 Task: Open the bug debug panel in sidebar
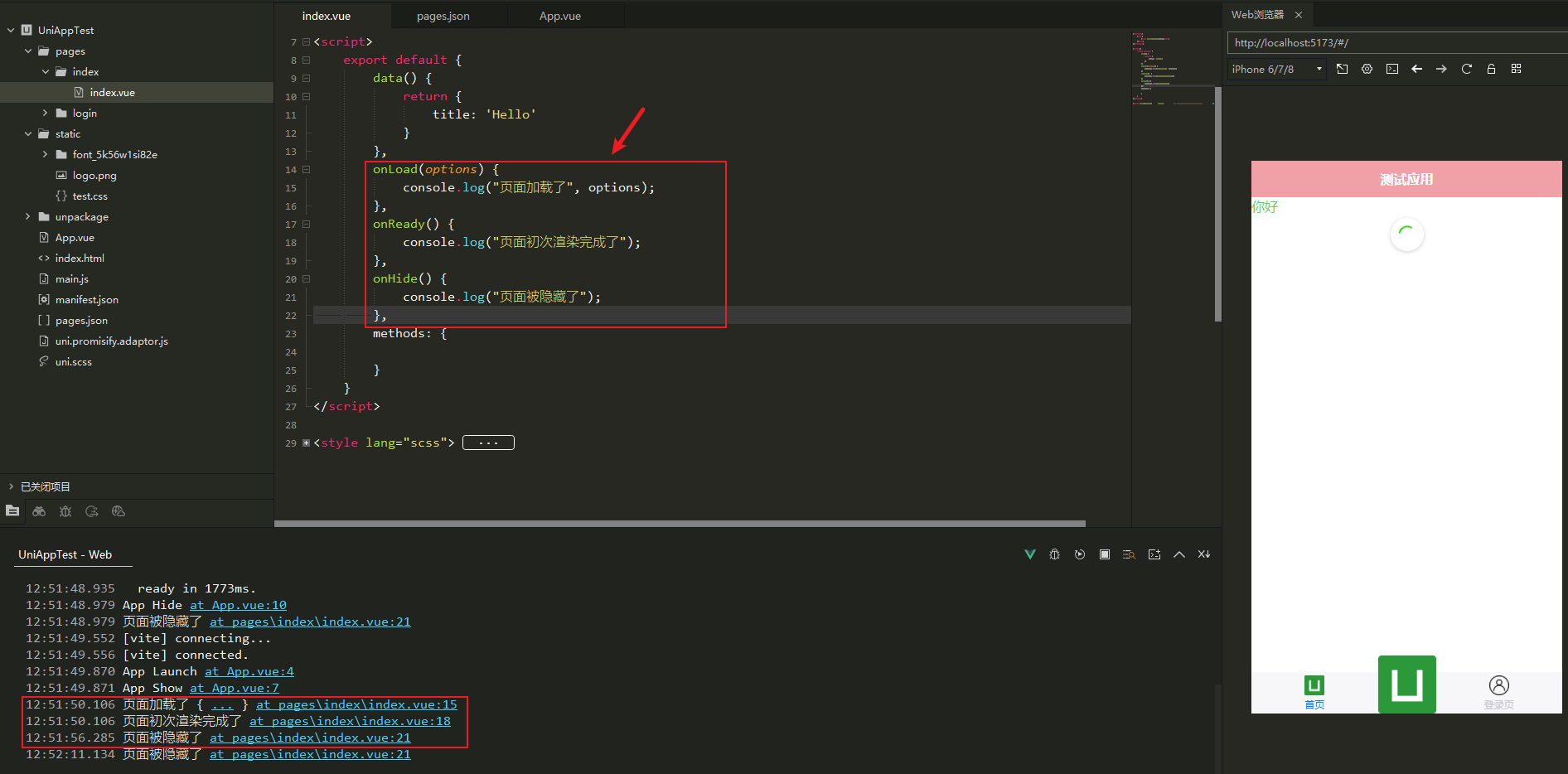pos(65,511)
